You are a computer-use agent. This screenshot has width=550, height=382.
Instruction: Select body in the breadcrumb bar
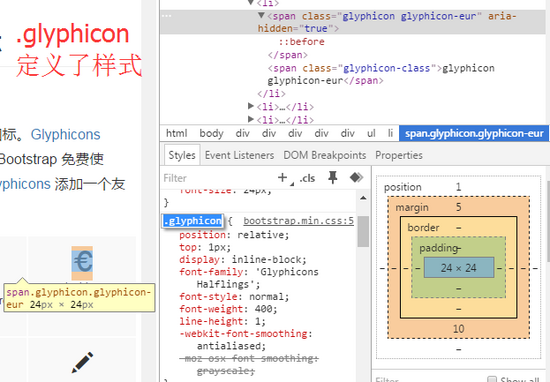tap(212, 133)
